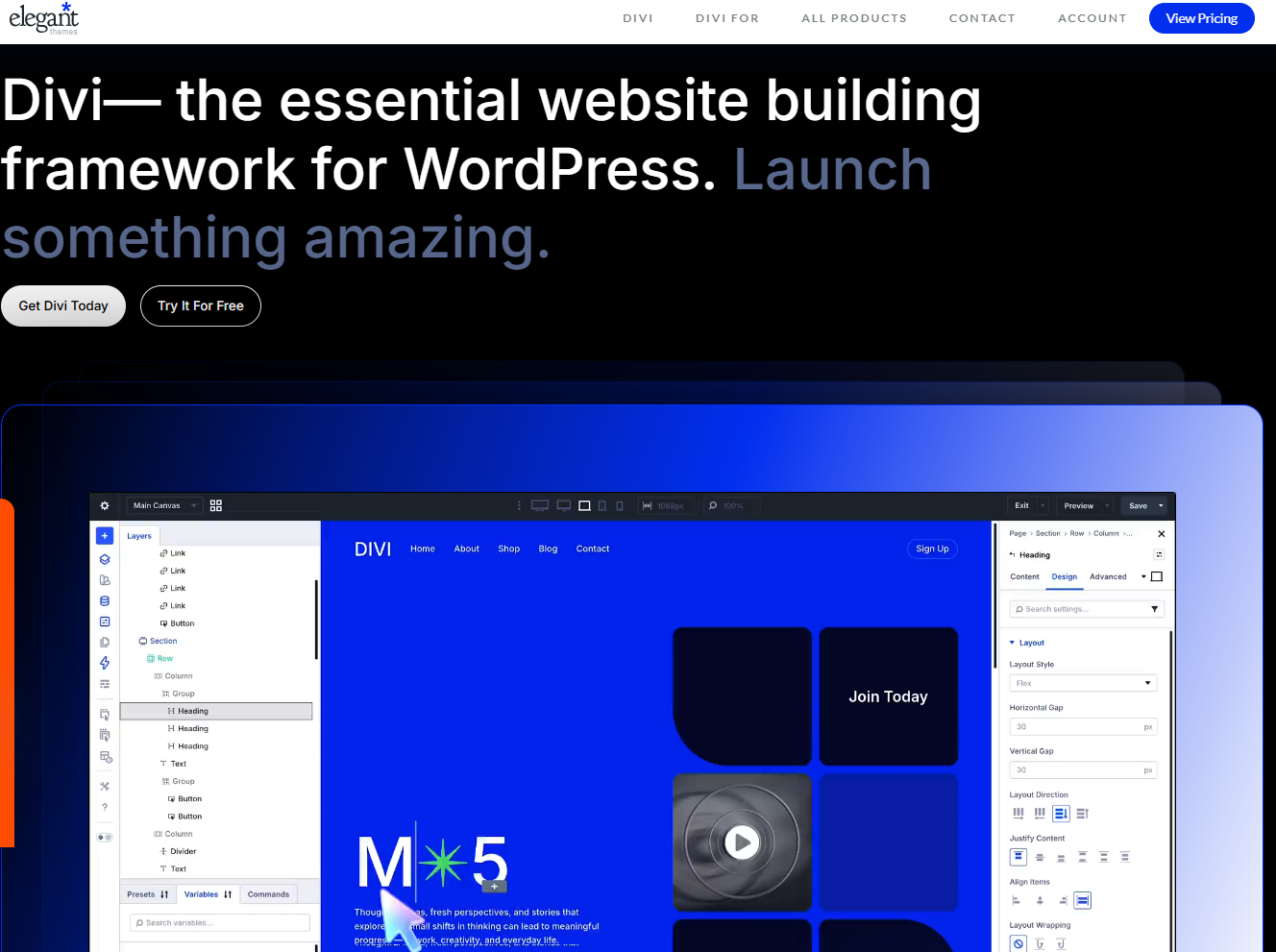Click the back arrow left of Heading title
This screenshot has height=952, width=1276.
pyautogui.click(x=1012, y=554)
